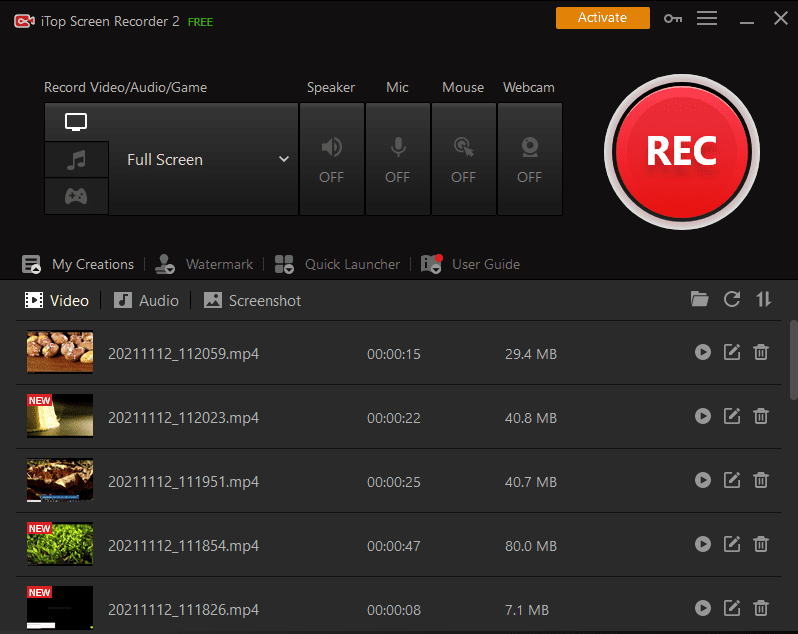Click the 00:00:08 duration value
This screenshot has height=634, width=798.
coord(394,610)
